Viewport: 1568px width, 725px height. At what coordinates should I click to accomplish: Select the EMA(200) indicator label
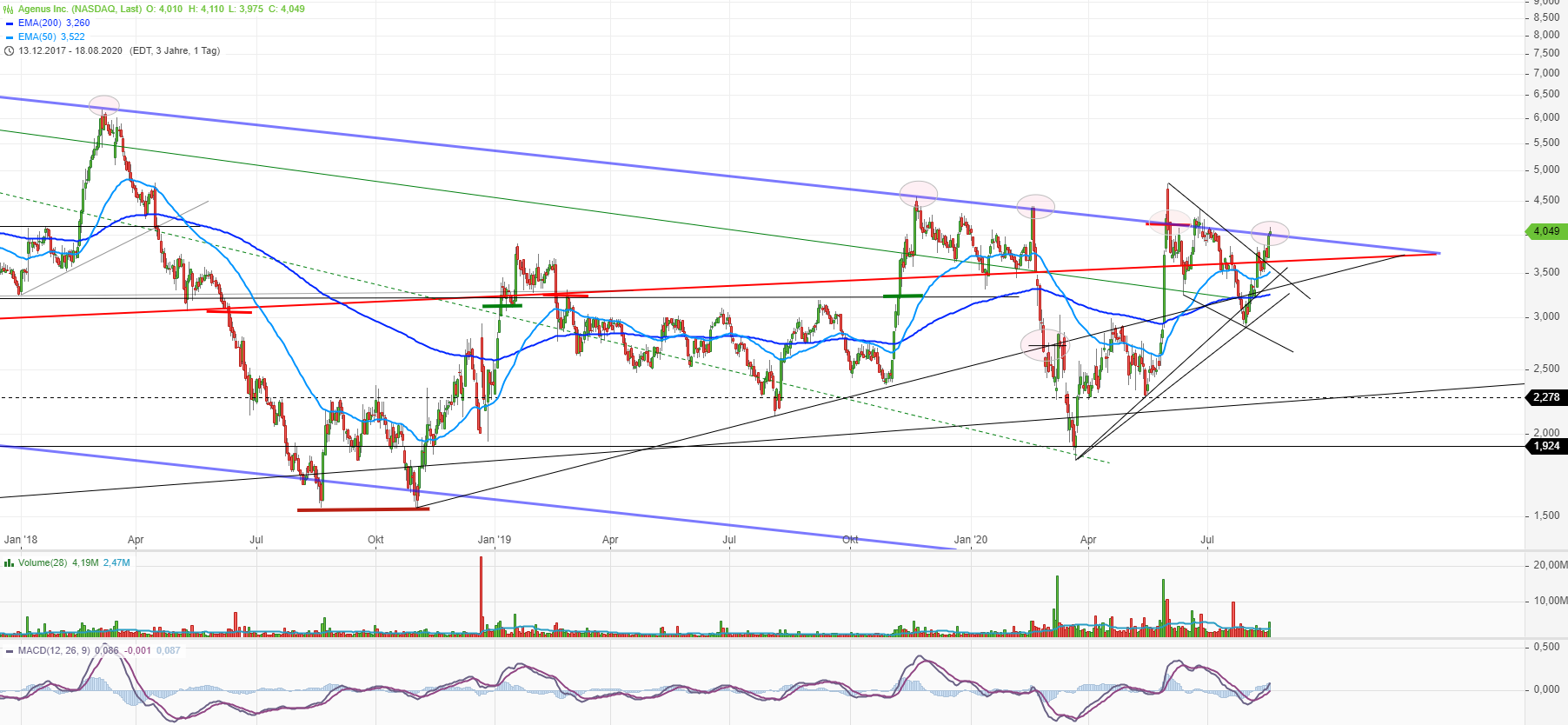(40, 23)
